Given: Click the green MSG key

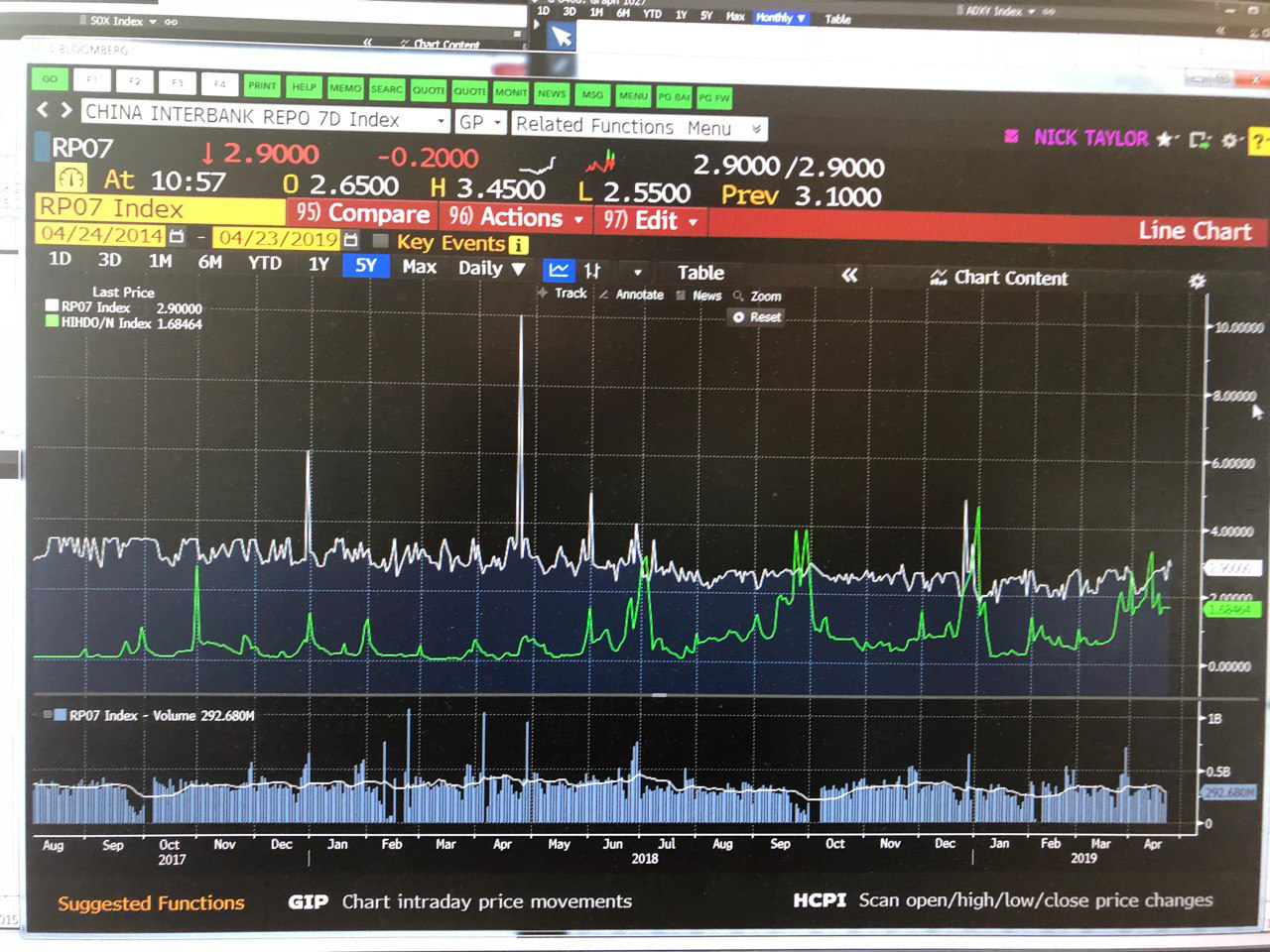Looking at the screenshot, I should (592, 95).
